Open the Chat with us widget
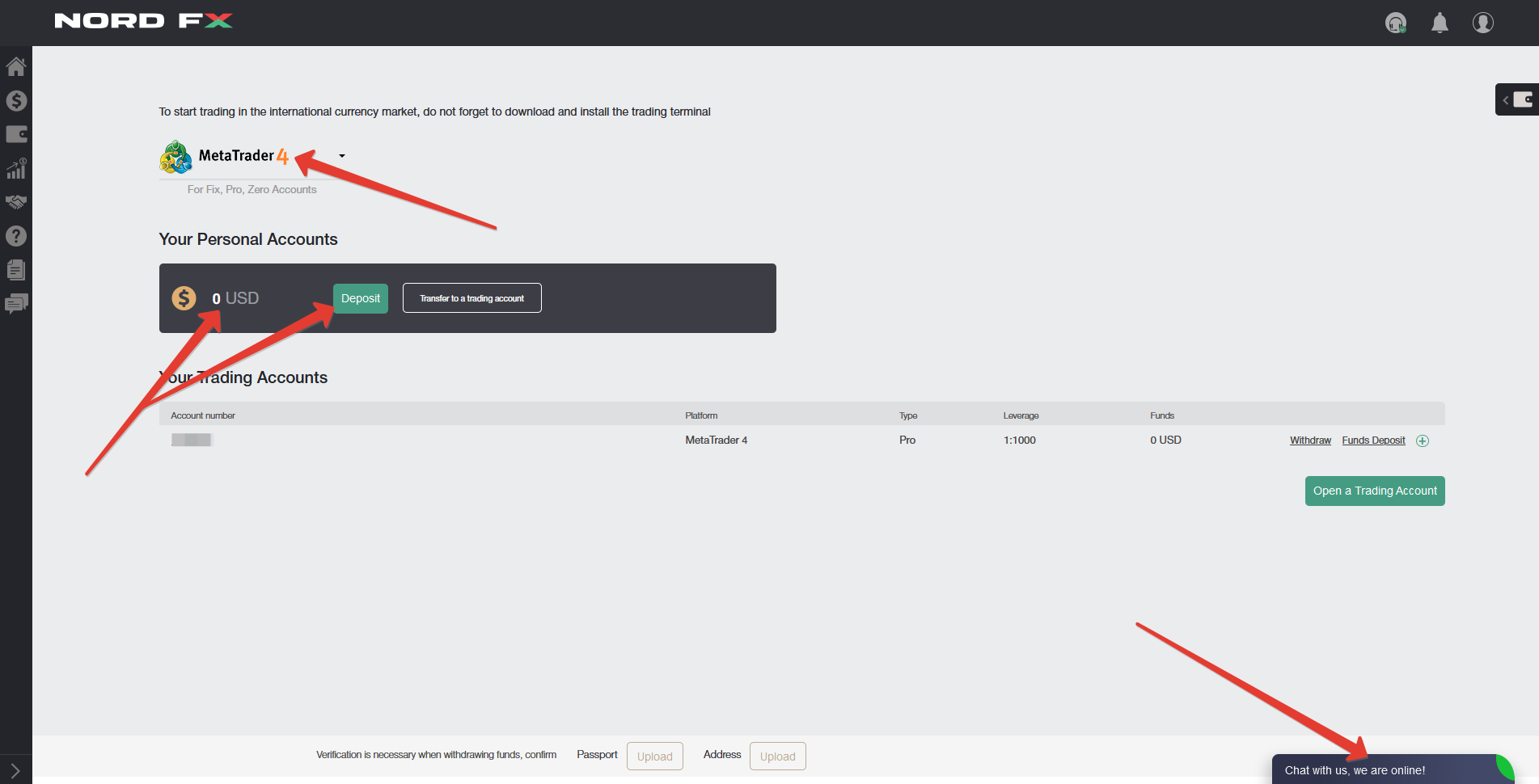The height and width of the screenshot is (784, 1539). point(1391,769)
